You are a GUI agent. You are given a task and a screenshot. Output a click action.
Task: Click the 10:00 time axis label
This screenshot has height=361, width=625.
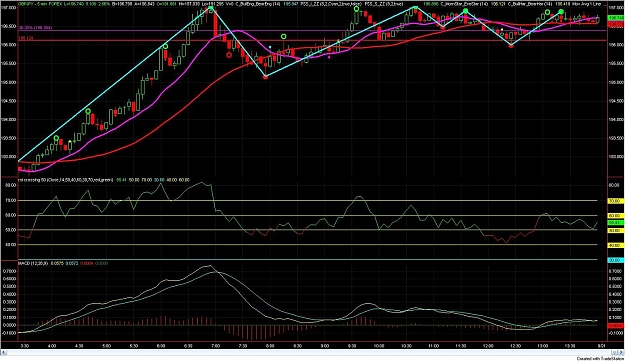[379, 346]
